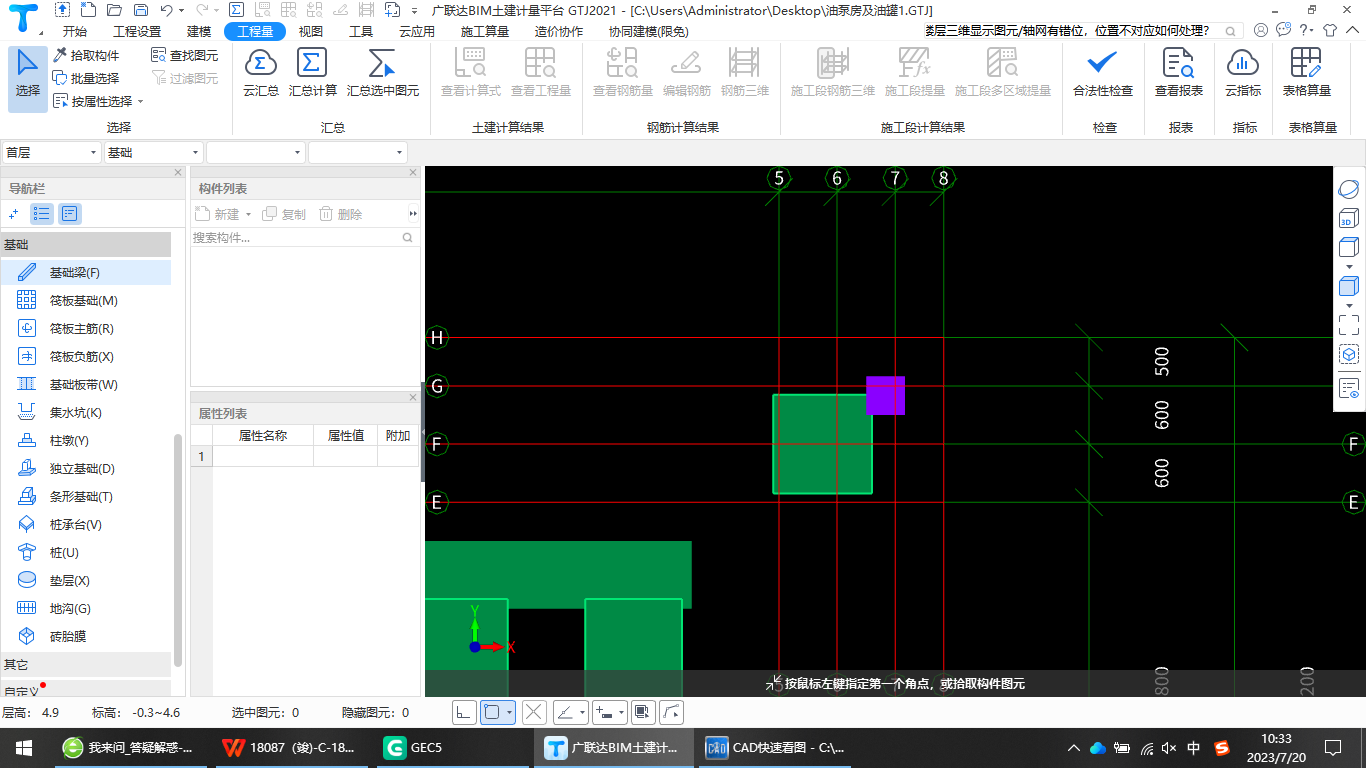
Task: Activate 批量选择 batch selection
Action: pyautogui.click(x=86, y=78)
